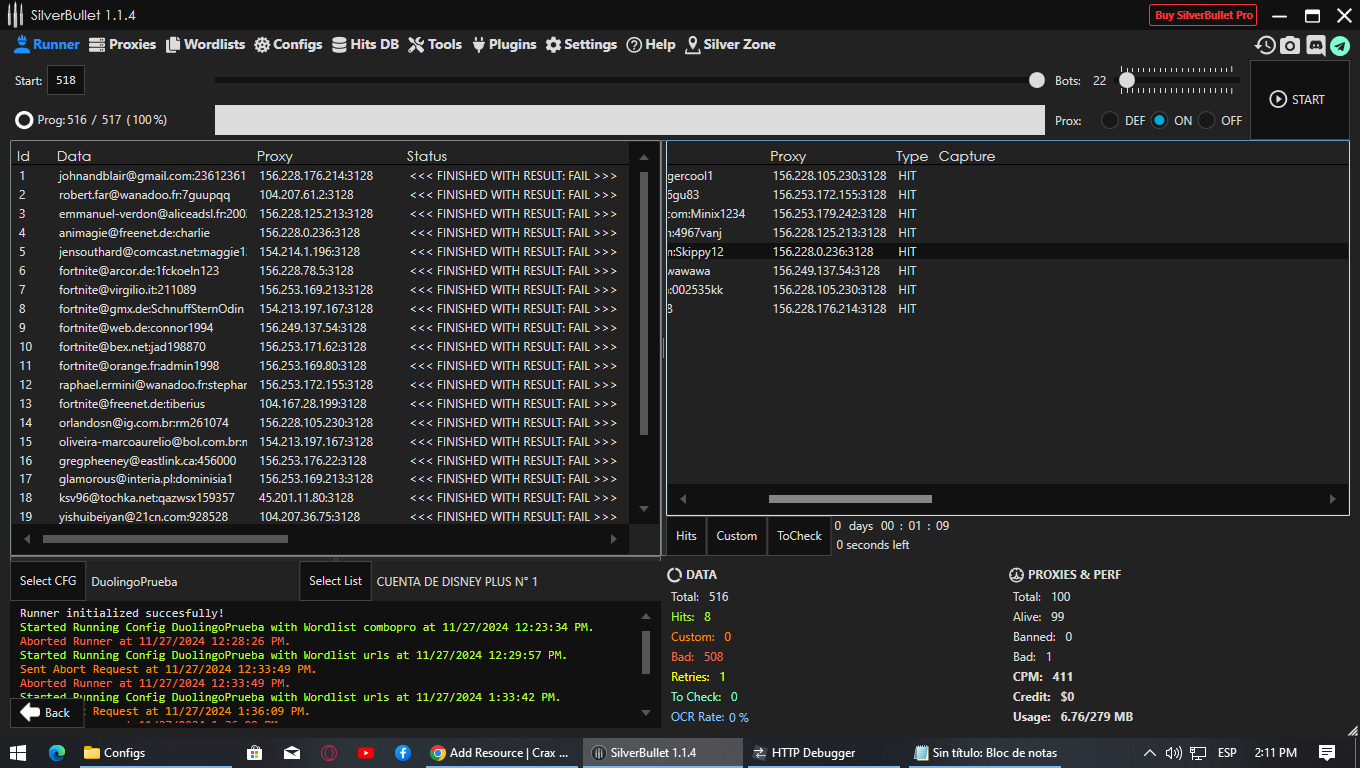
Task: Open YouTube from the taskbar
Action: click(366, 753)
